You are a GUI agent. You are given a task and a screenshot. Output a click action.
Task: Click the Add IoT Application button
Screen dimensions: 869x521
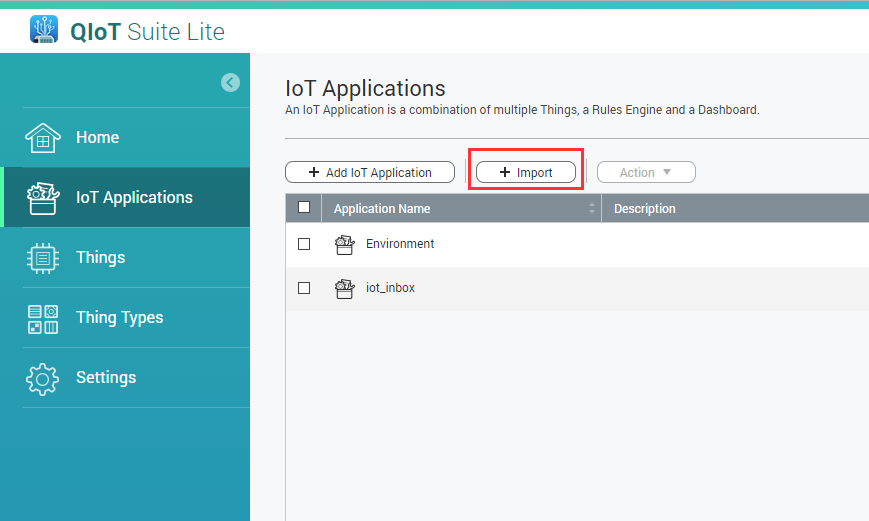370,172
